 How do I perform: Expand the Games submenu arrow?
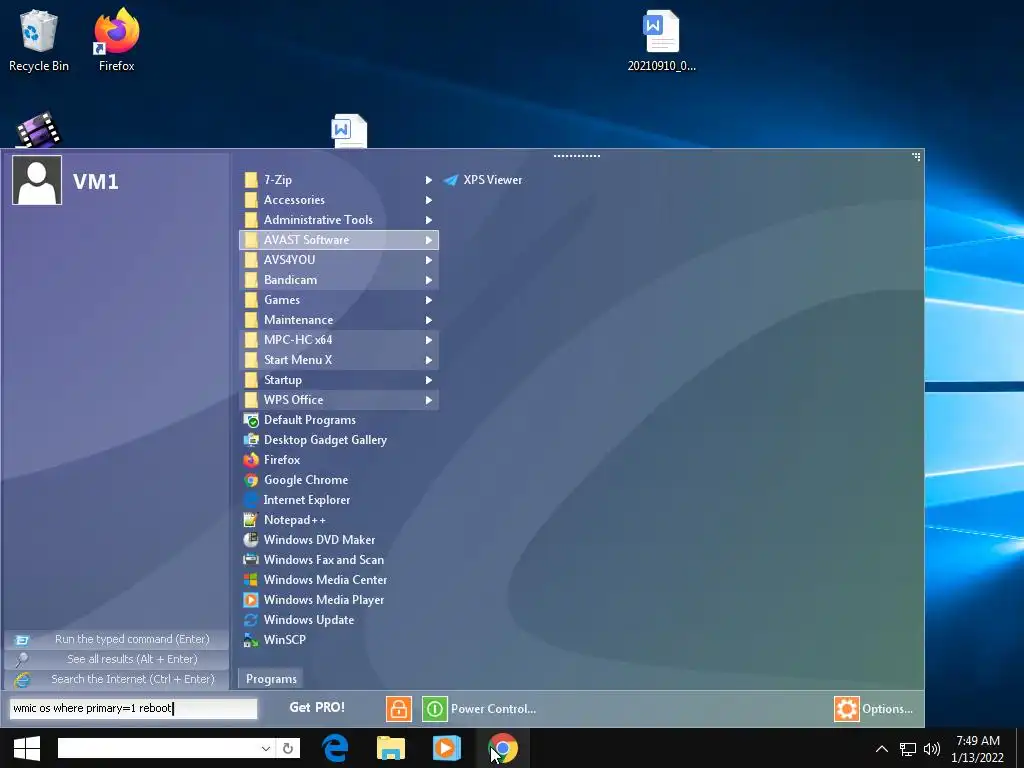pos(429,300)
